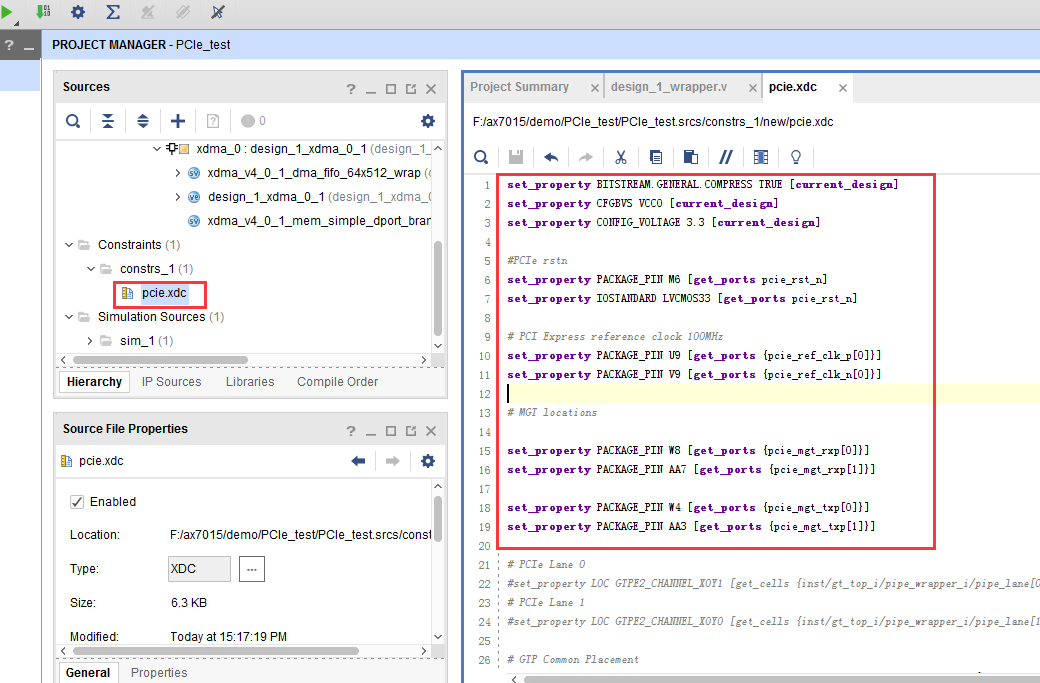Open help for the Sources panel

351,89
